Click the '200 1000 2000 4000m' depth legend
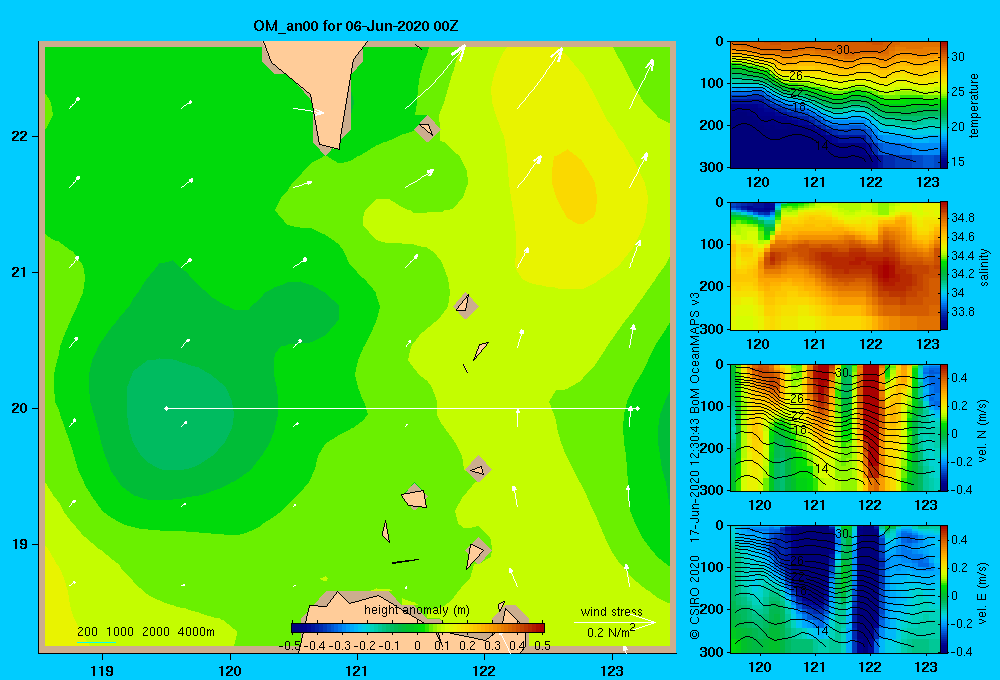Image resolution: width=1000 pixels, height=680 pixels. coord(145,632)
